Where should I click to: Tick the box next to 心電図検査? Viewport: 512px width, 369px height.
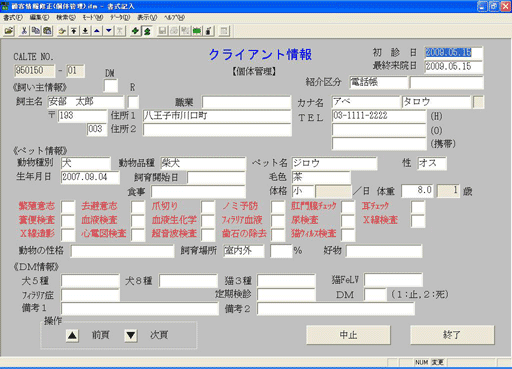pyautogui.click(x=138, y=235)
